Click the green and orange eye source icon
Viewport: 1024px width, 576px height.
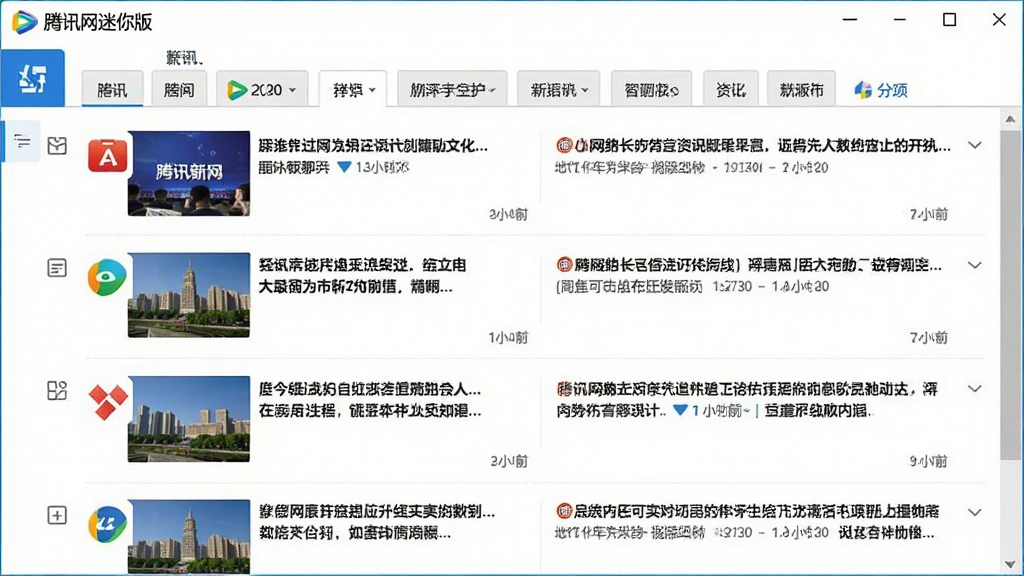click(x=107, y=277)
